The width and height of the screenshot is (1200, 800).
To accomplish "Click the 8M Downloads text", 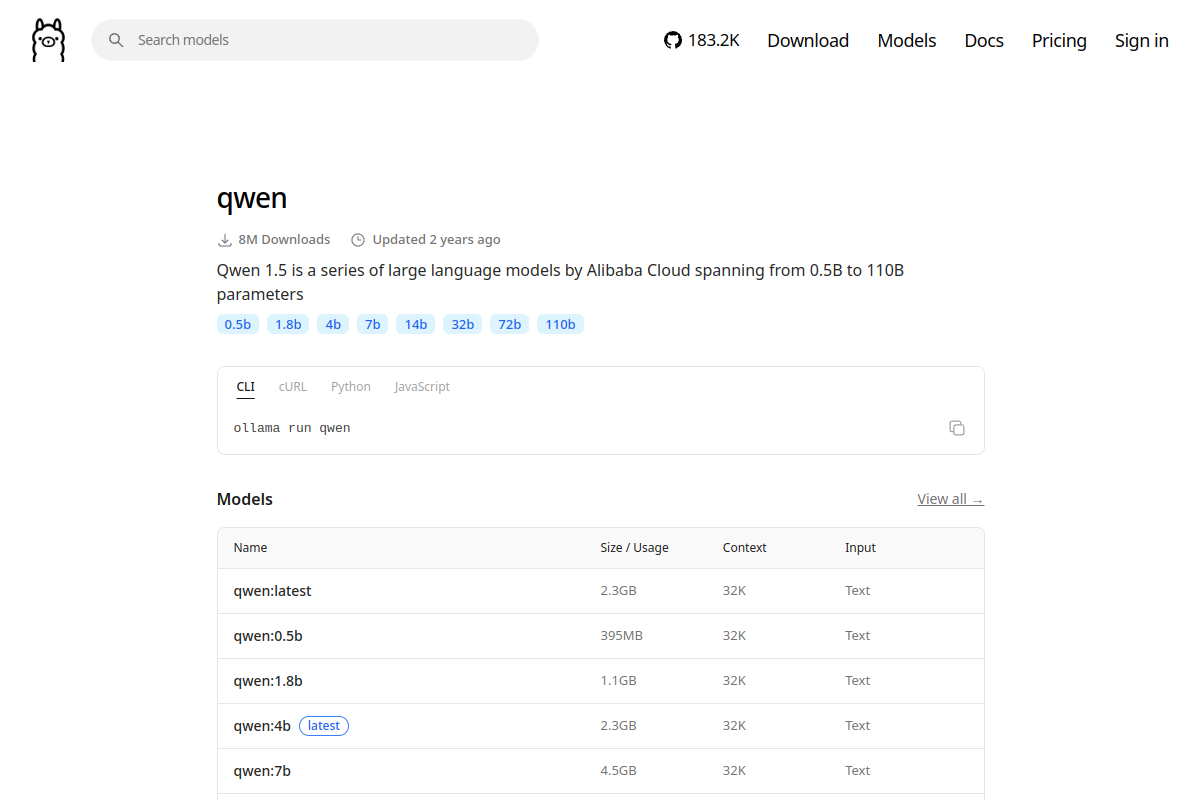I will (x=284, y=240).
